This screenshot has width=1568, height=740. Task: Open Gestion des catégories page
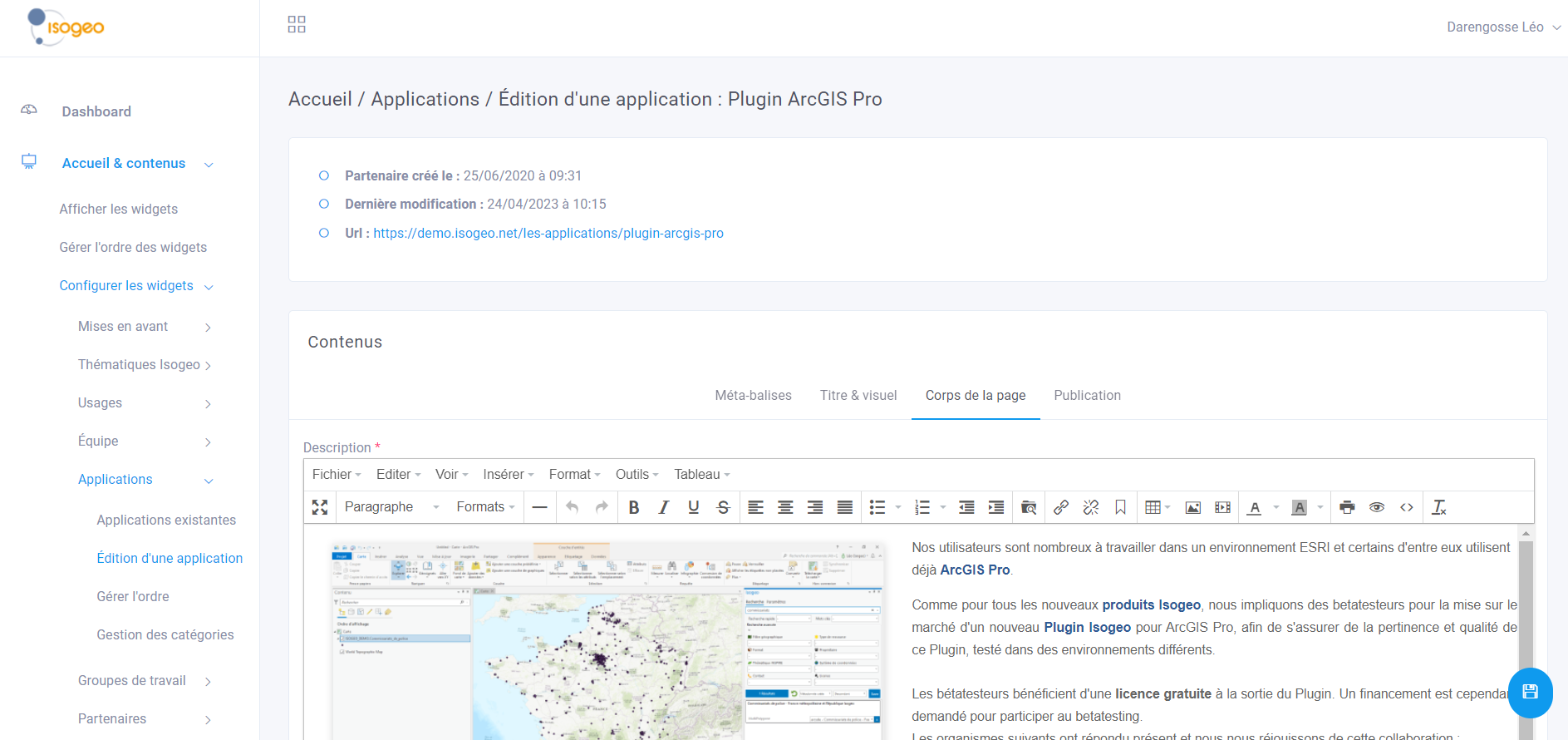(x=165, y=635)
